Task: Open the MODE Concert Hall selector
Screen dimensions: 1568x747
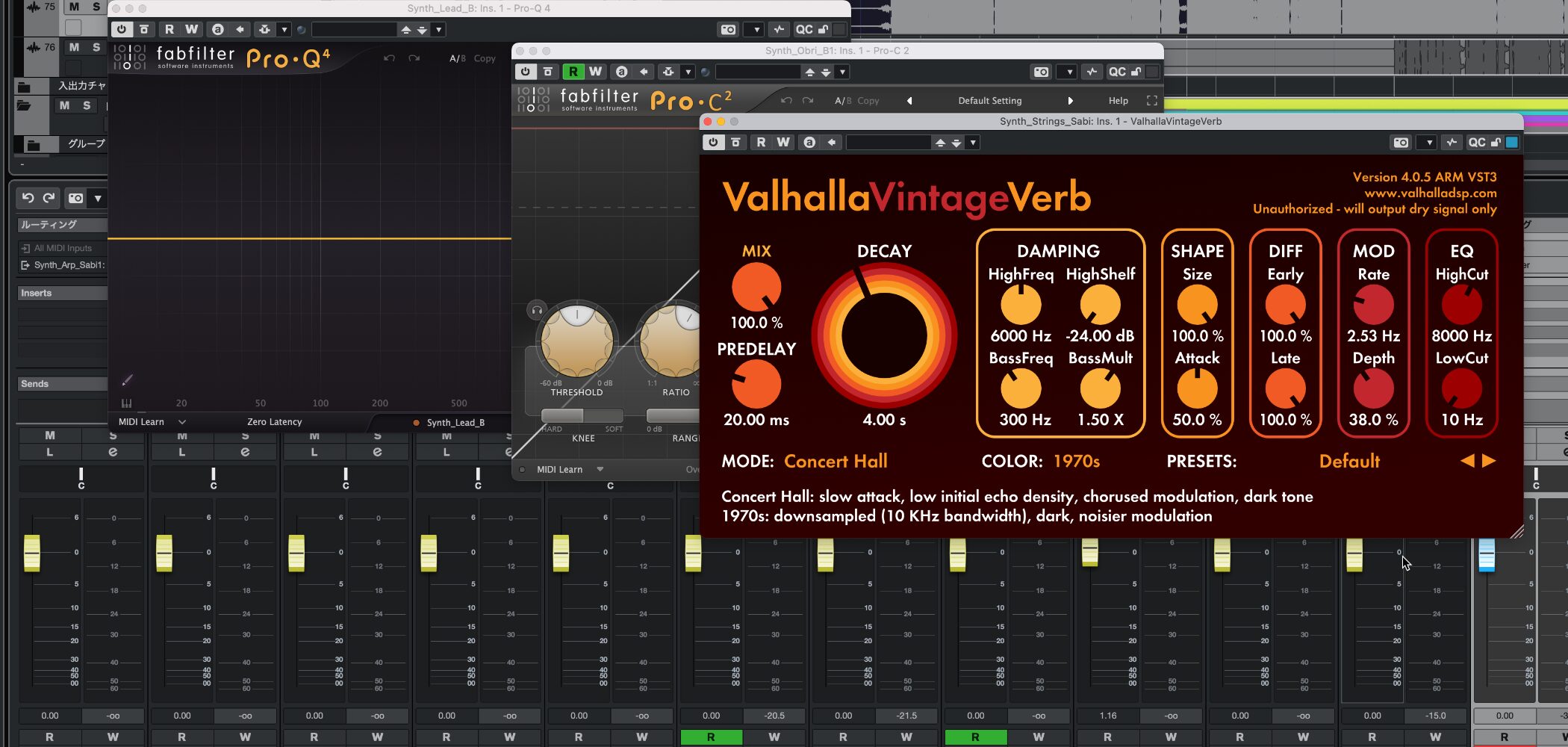Action: [x=836, y=461]
